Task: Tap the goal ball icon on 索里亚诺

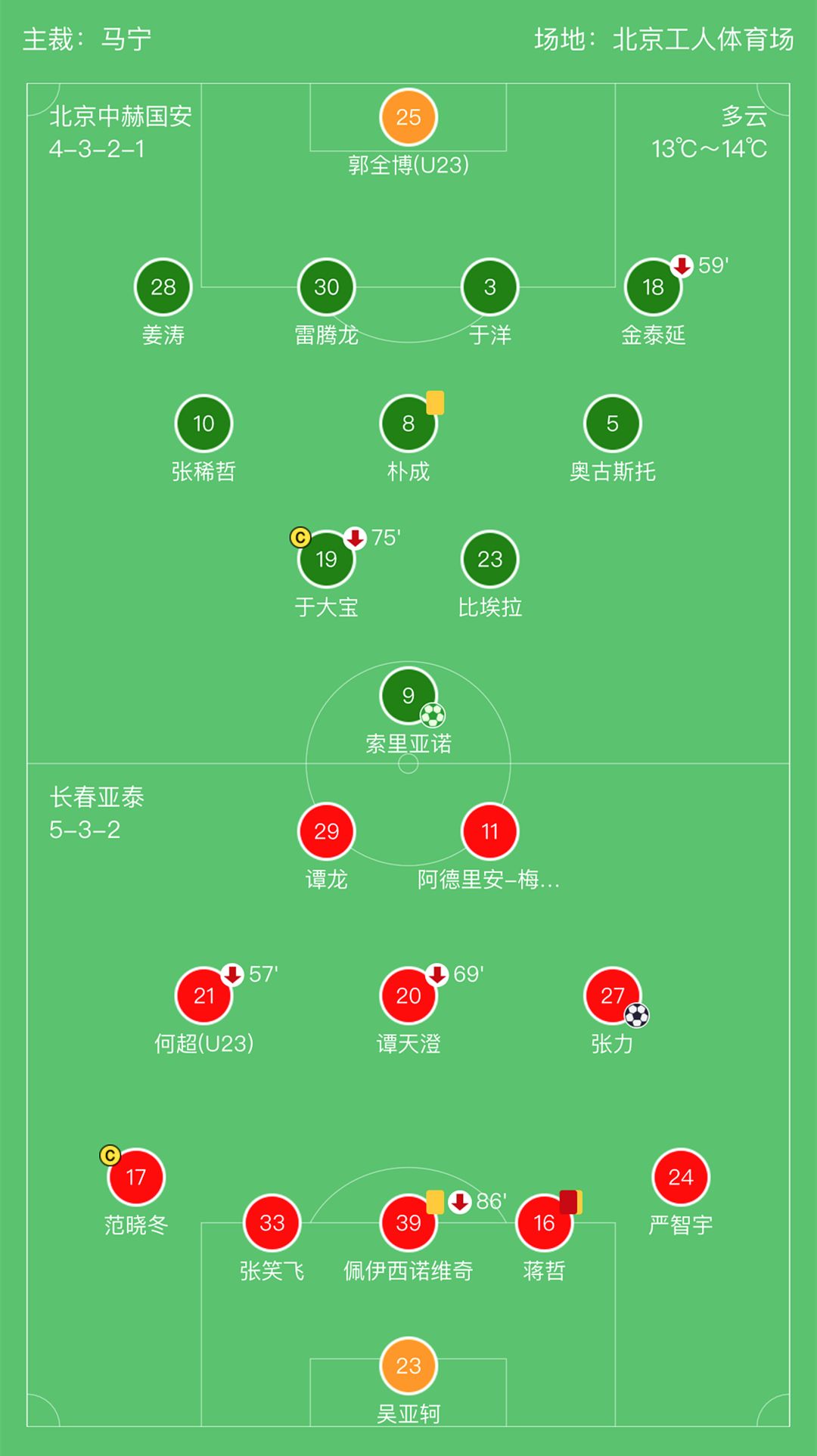Action: pyautogui.click(x=433, y=715)
